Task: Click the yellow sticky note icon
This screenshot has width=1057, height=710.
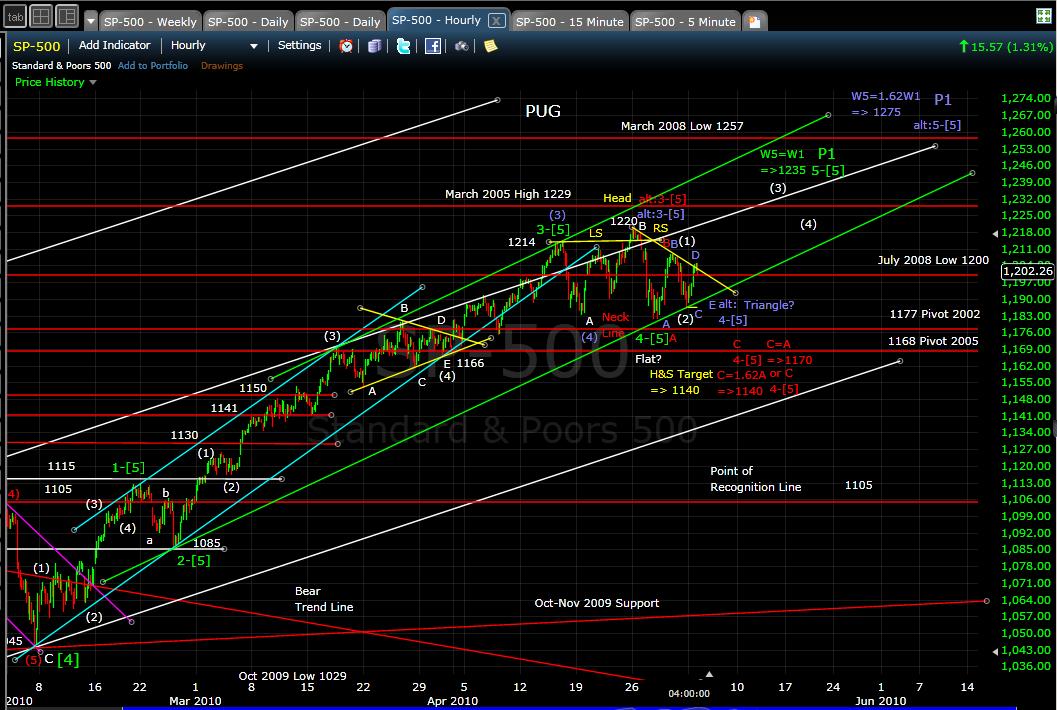Action: click(491, 46)
